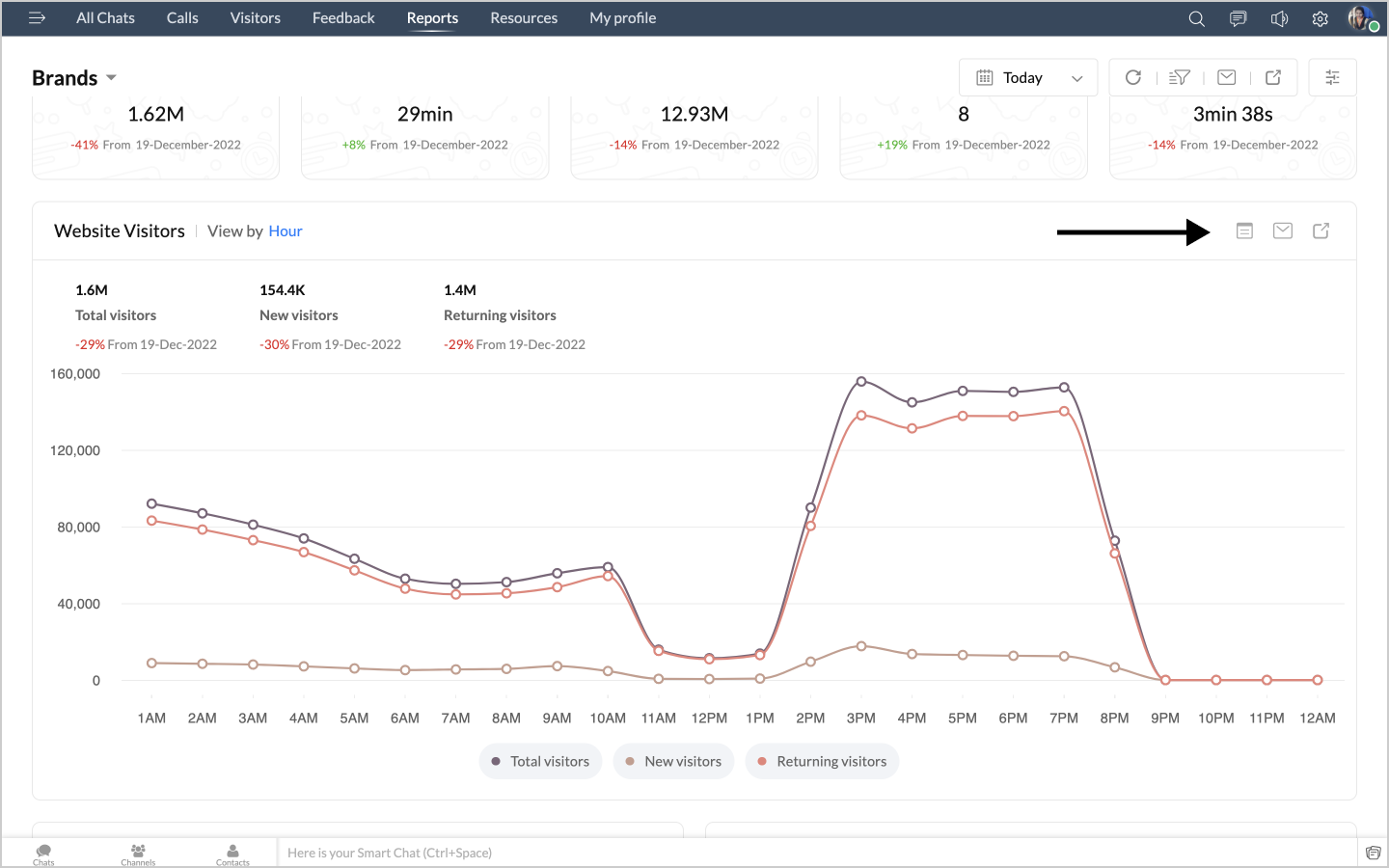This screenshot has height=868, width=1389.
Task: Click the 29min summary card value
Action: 425,115
